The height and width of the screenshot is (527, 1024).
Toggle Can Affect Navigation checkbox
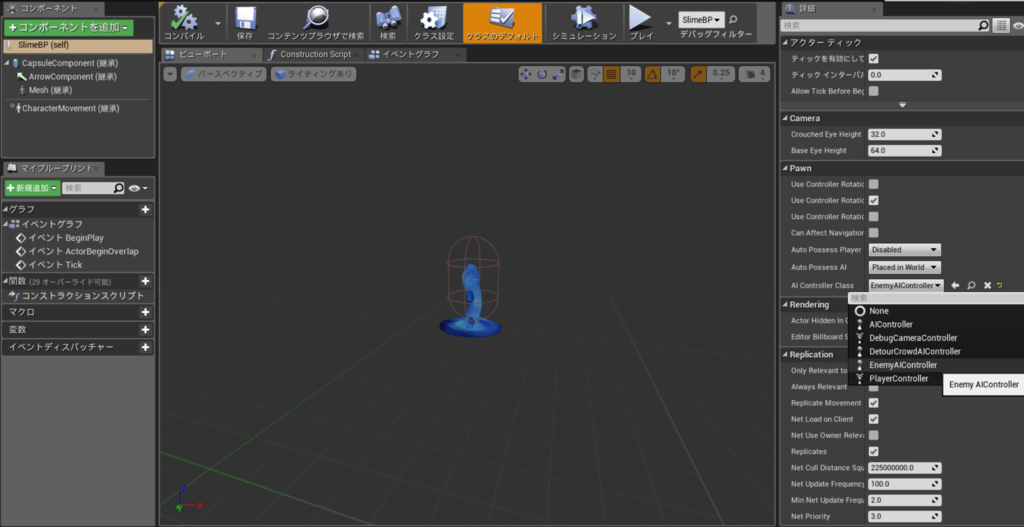tap(873, 232)
